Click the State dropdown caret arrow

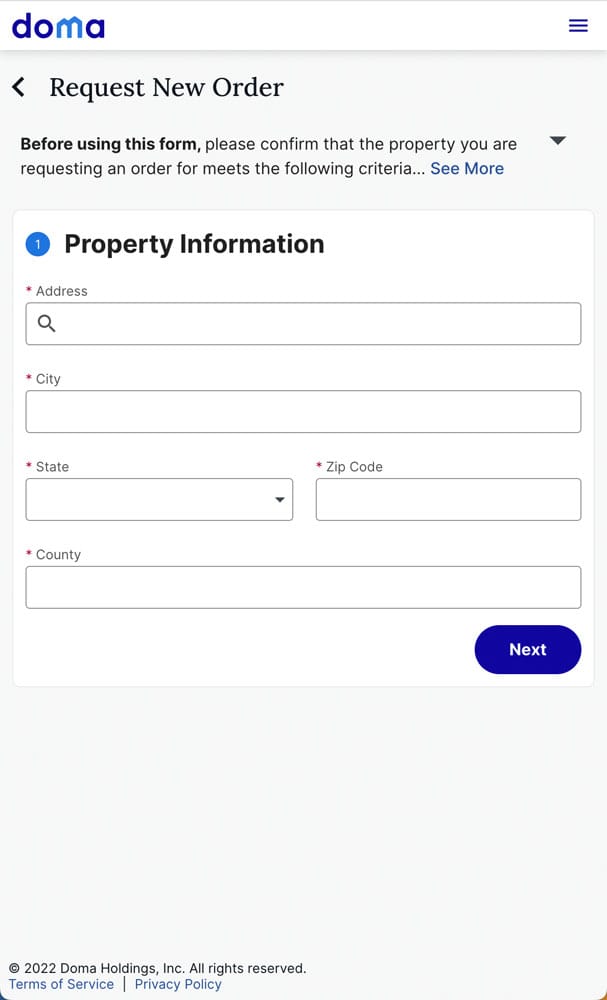280,500
